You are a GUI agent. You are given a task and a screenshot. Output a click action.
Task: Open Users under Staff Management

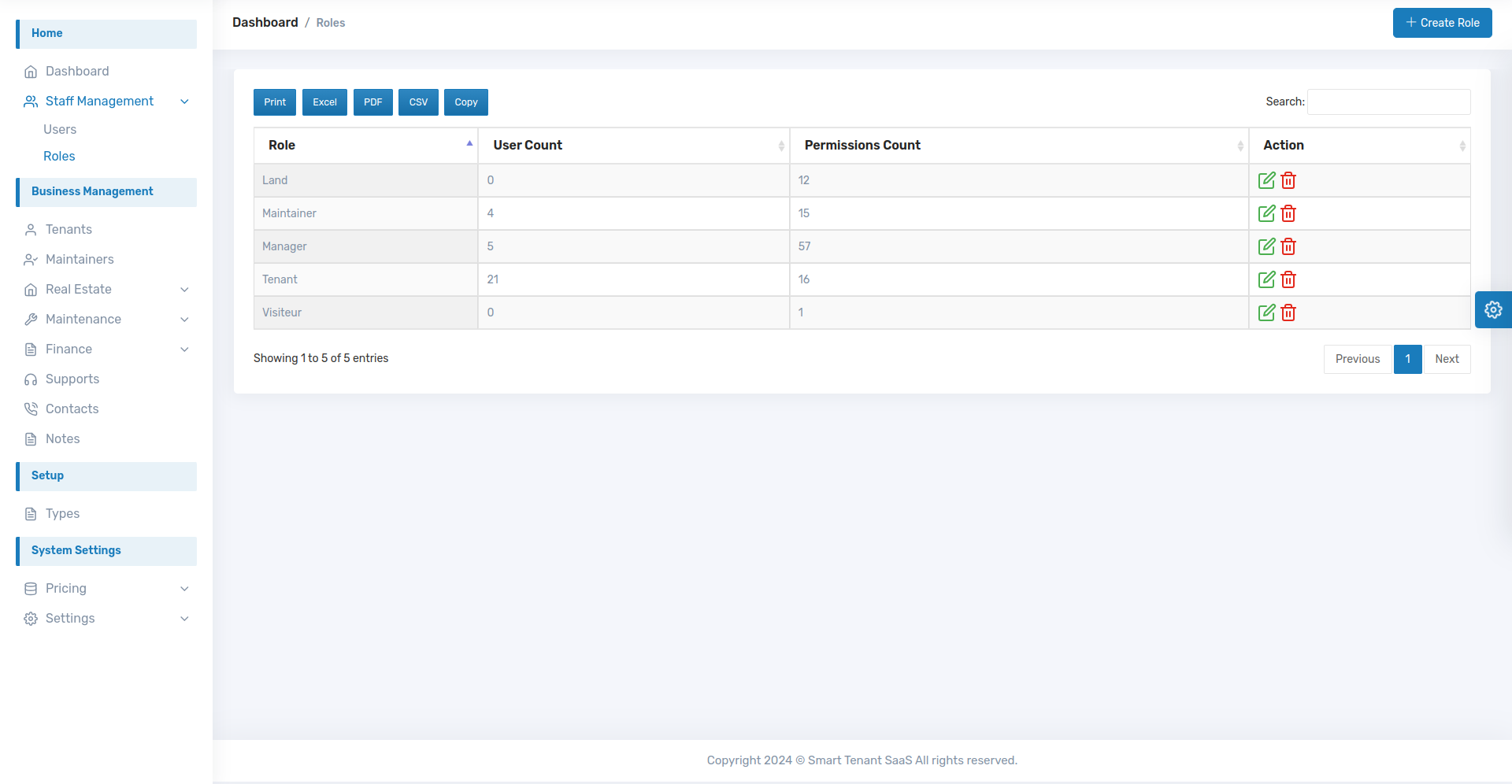click(x=60, y=130)
